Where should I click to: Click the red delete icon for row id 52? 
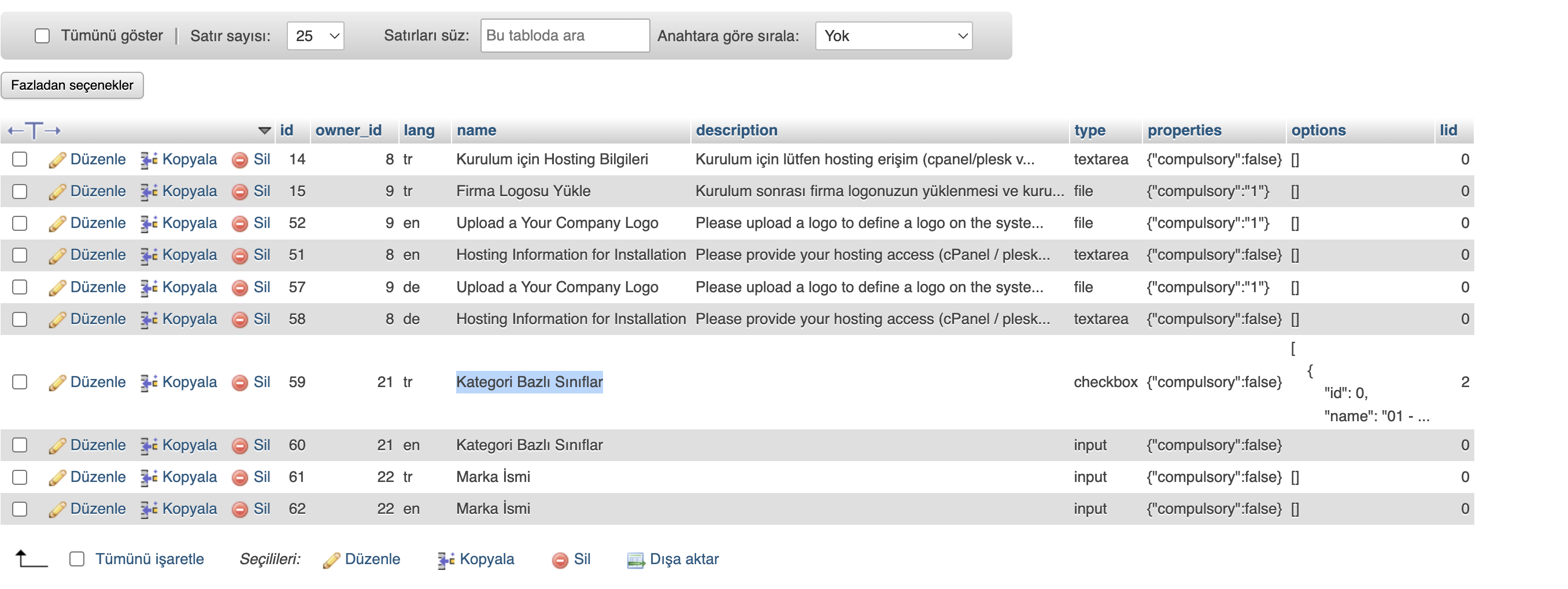click(240, 224)
